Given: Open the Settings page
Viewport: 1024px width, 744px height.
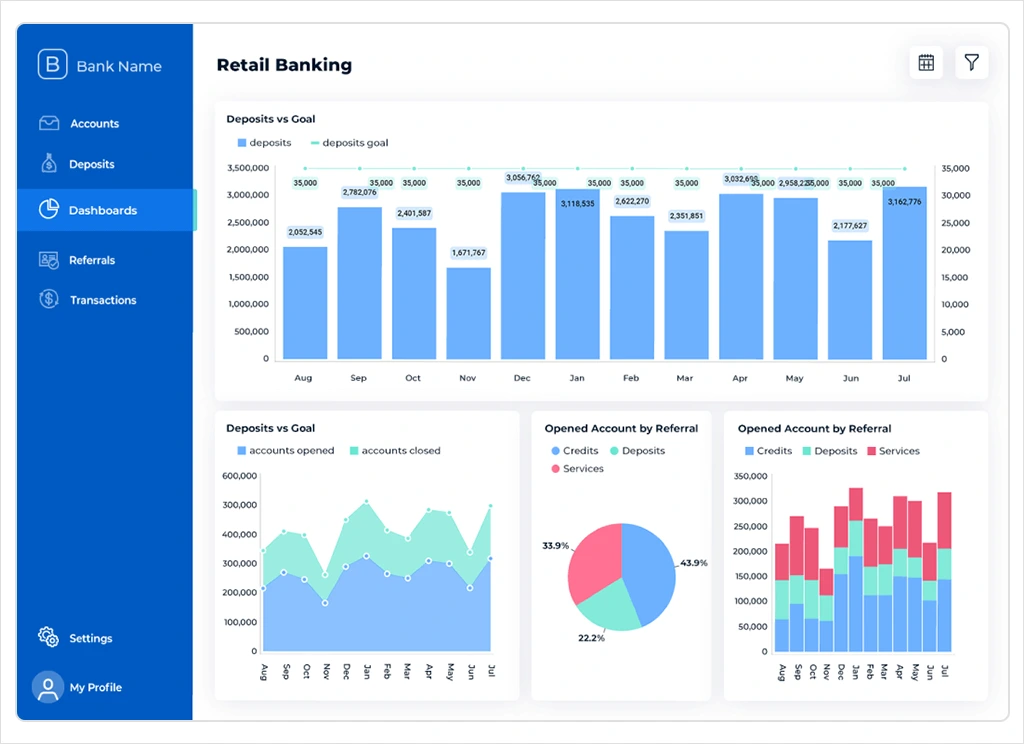Looking at the screenshot, I should pos(91,638).
